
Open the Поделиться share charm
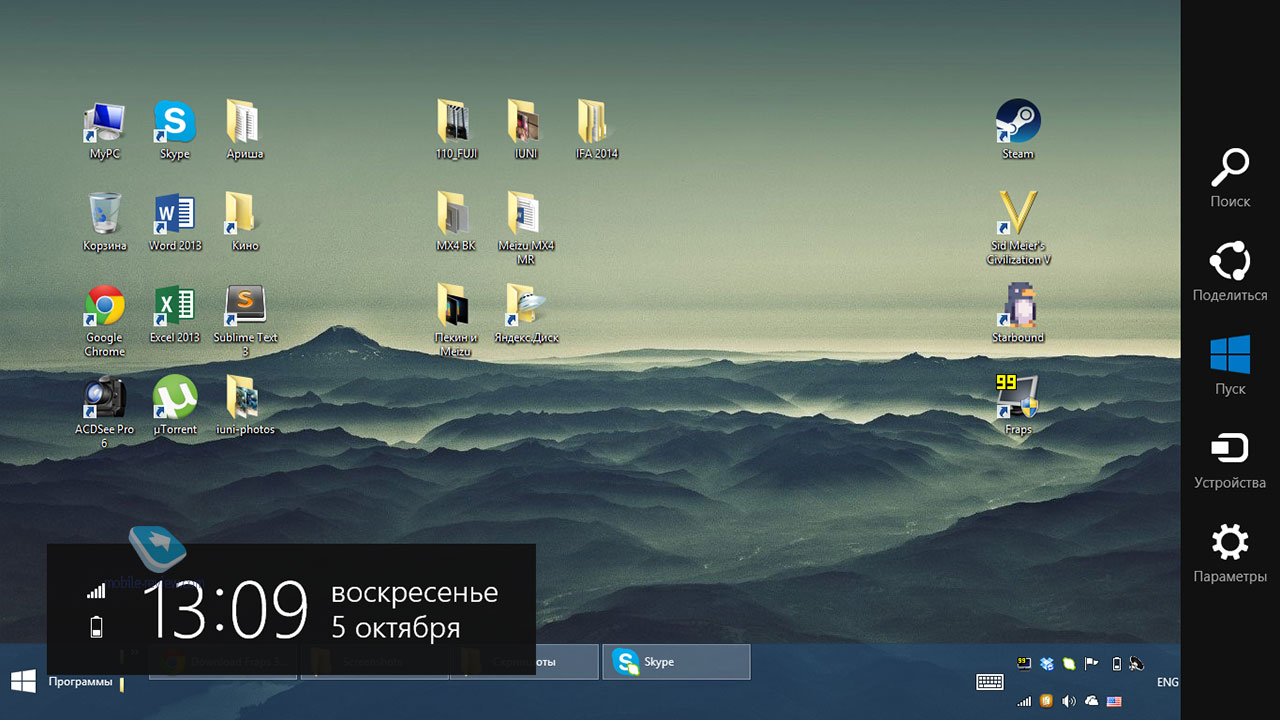[x=1230, y=271]
